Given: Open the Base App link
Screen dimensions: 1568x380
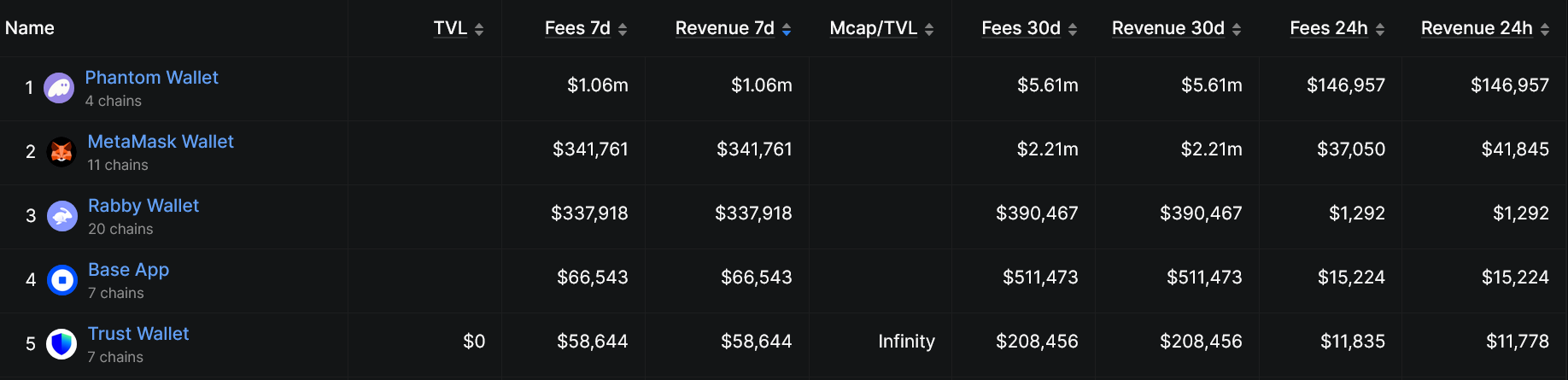Looking at the screenshot, I should pos(129,270).
